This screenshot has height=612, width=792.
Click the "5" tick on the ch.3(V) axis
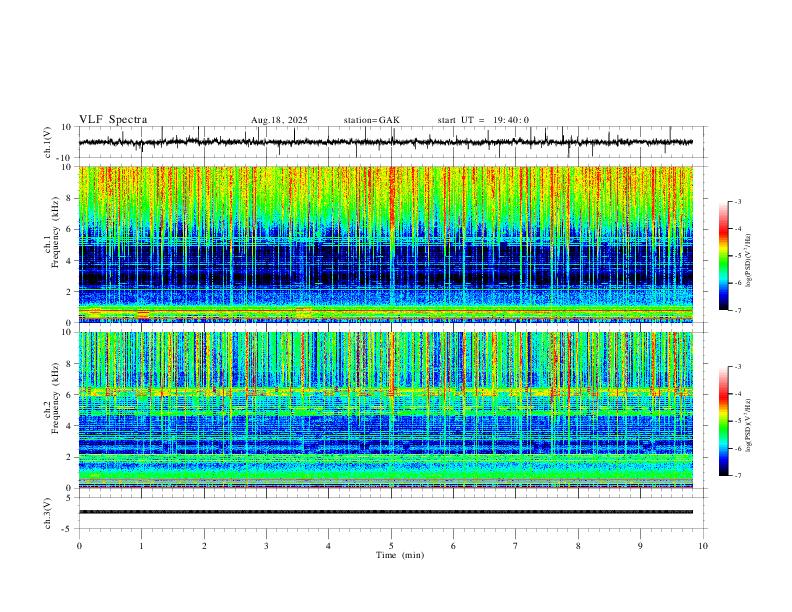tap(70, 497)
